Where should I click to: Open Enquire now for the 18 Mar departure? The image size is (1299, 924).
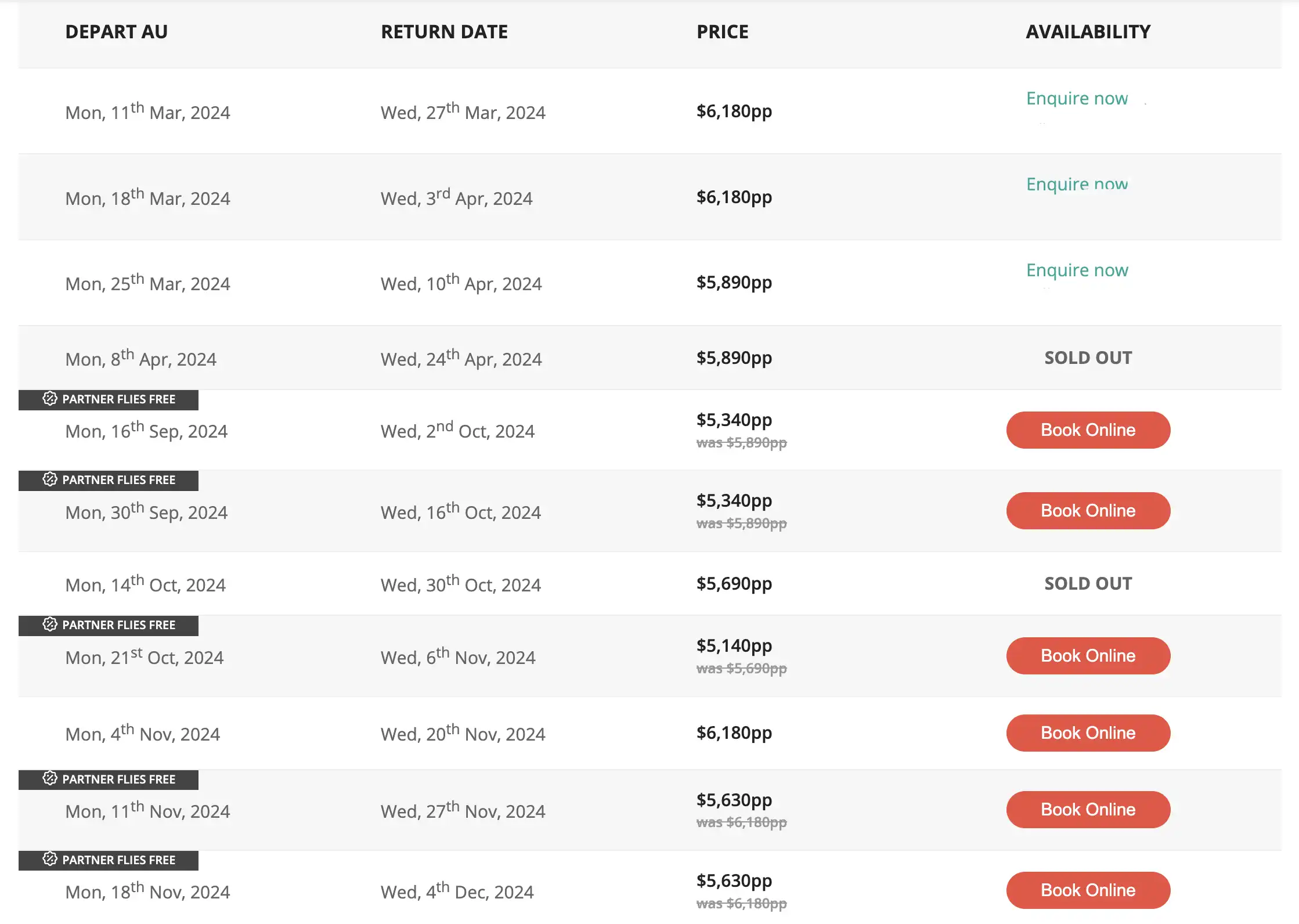point(1077,184)
